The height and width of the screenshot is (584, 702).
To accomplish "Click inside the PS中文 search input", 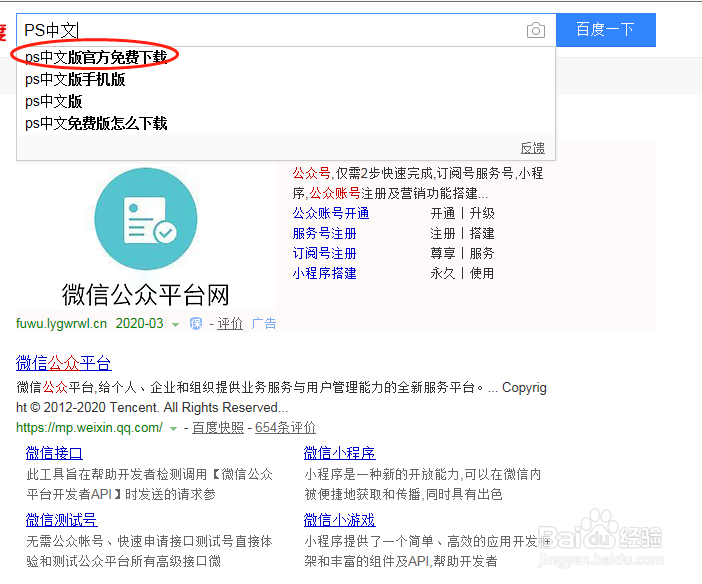I will tap(269, 30).
